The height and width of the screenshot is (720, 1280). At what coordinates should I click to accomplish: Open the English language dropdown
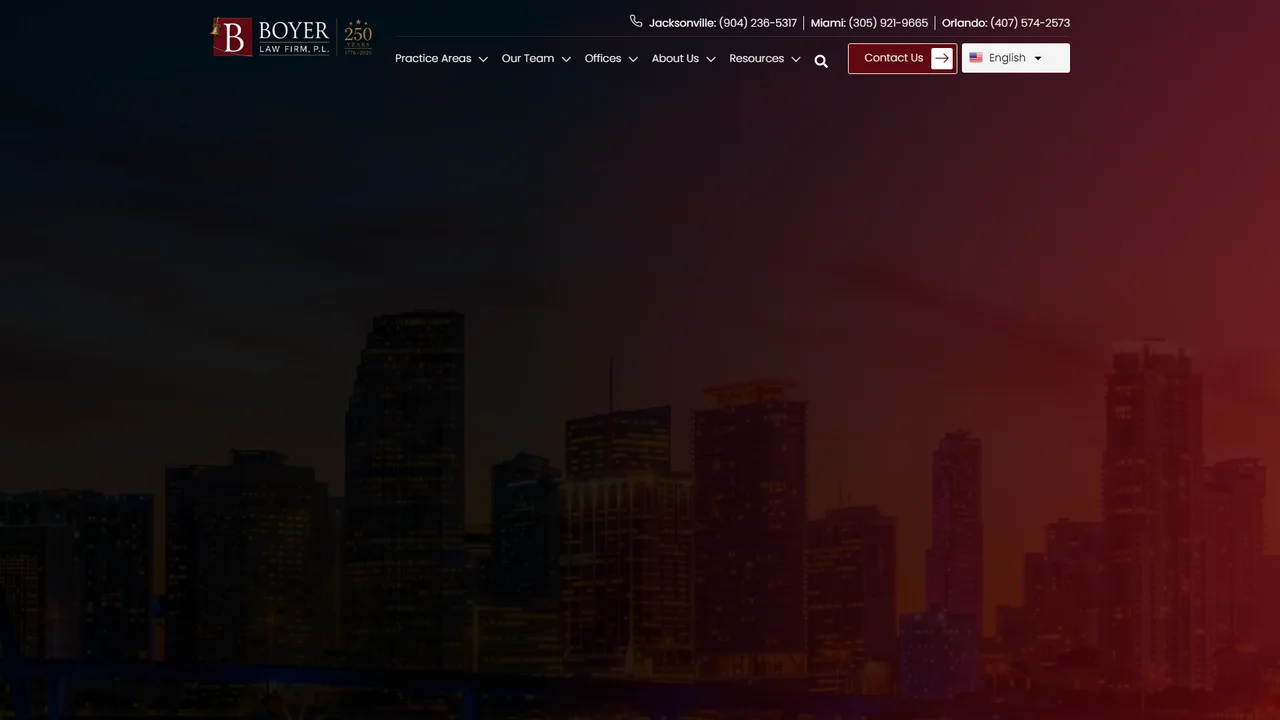(x=1016, y=58)
